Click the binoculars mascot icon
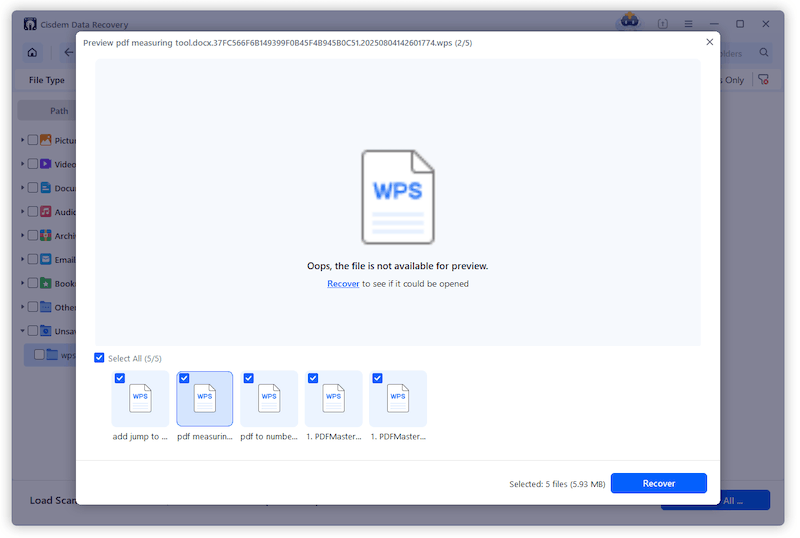The image size is (800, 538). point(630,21)
